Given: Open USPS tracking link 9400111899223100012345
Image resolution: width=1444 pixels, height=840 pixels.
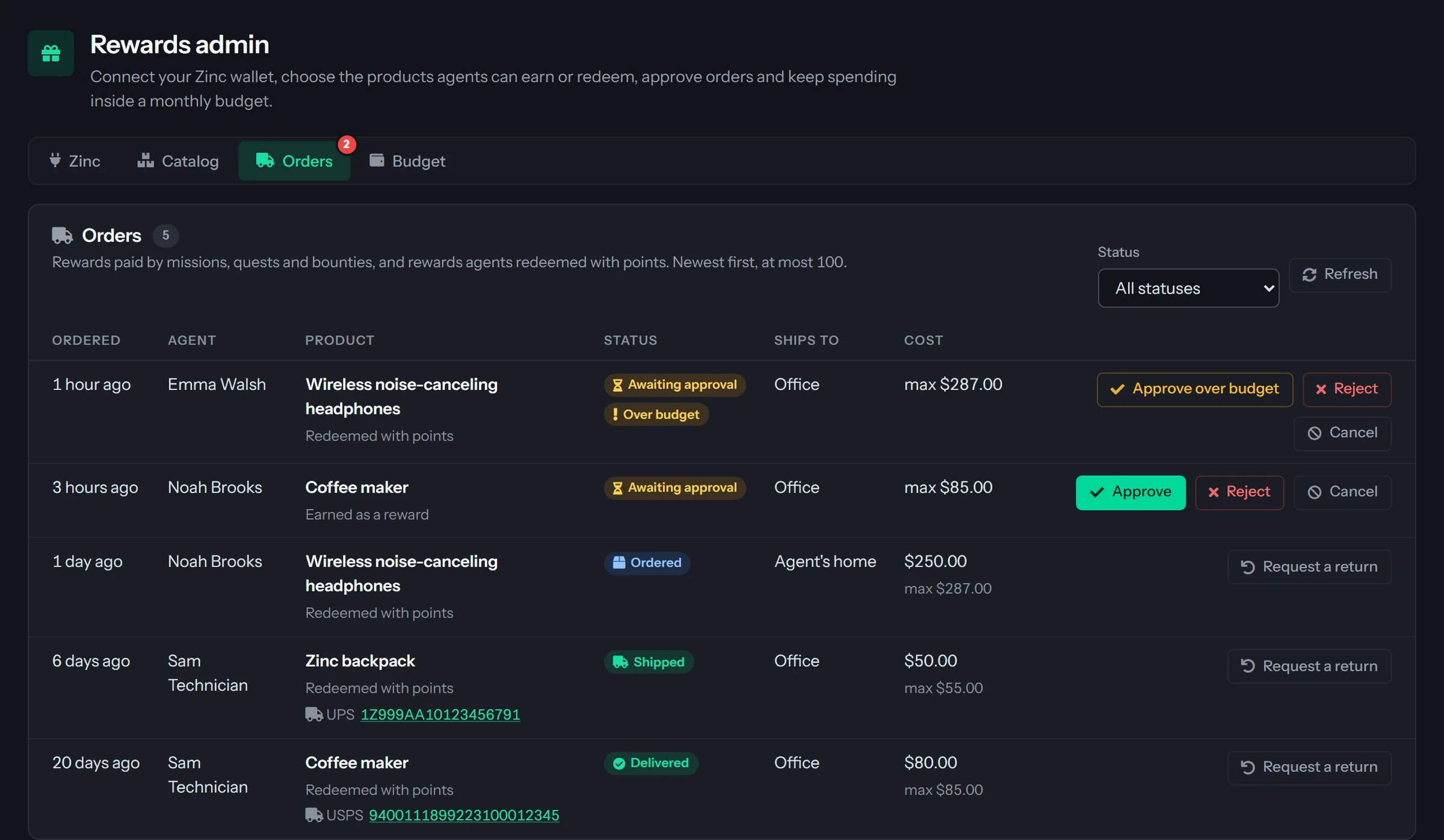Looking at the screenshot, I should (464, 815).
